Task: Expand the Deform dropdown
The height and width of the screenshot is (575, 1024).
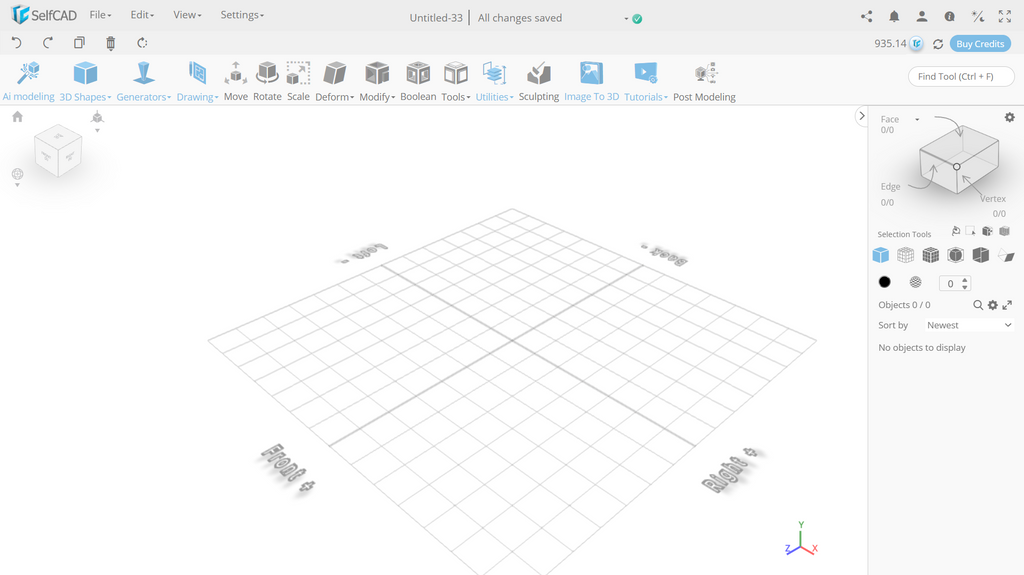Action: click(x=334, y=82)
